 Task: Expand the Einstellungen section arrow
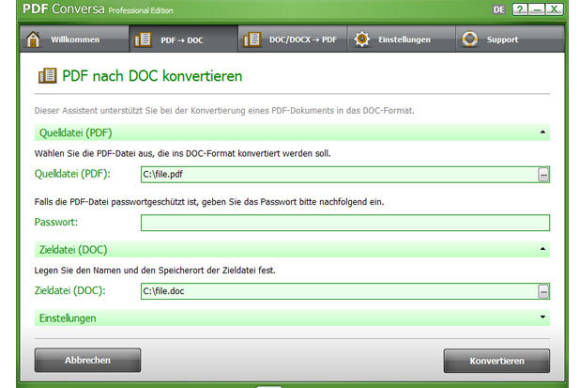coord(543,317)
